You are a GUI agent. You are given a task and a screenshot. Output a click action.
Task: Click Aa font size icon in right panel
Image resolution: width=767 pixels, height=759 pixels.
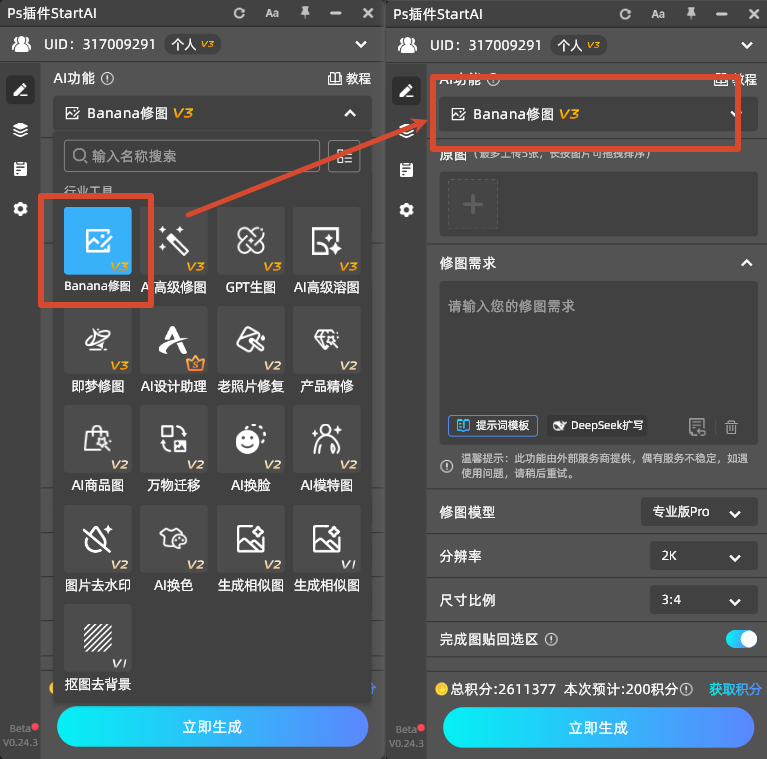658,14
